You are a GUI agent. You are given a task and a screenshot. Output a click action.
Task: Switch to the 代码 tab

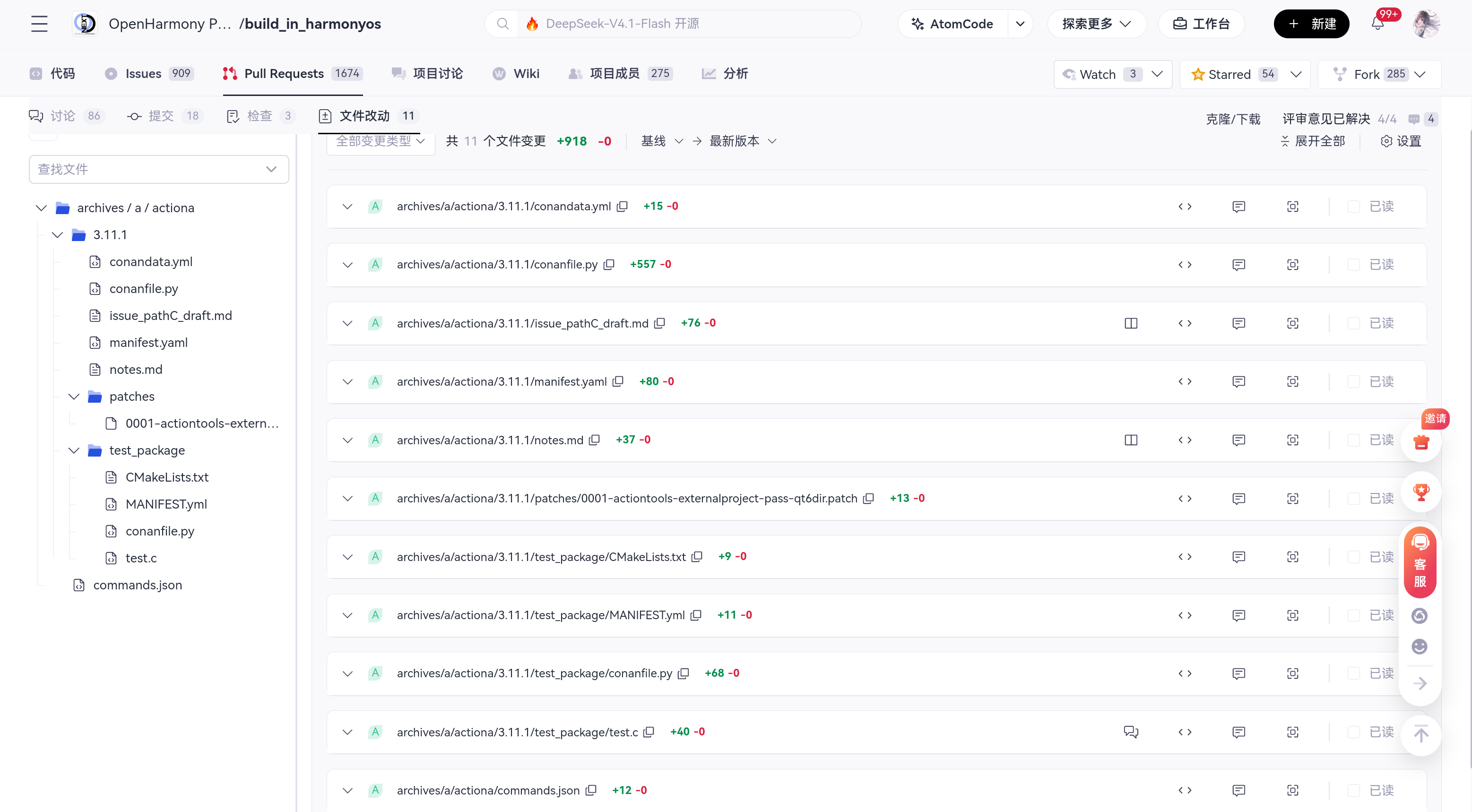pyautogui.click(x=52, y=73)
